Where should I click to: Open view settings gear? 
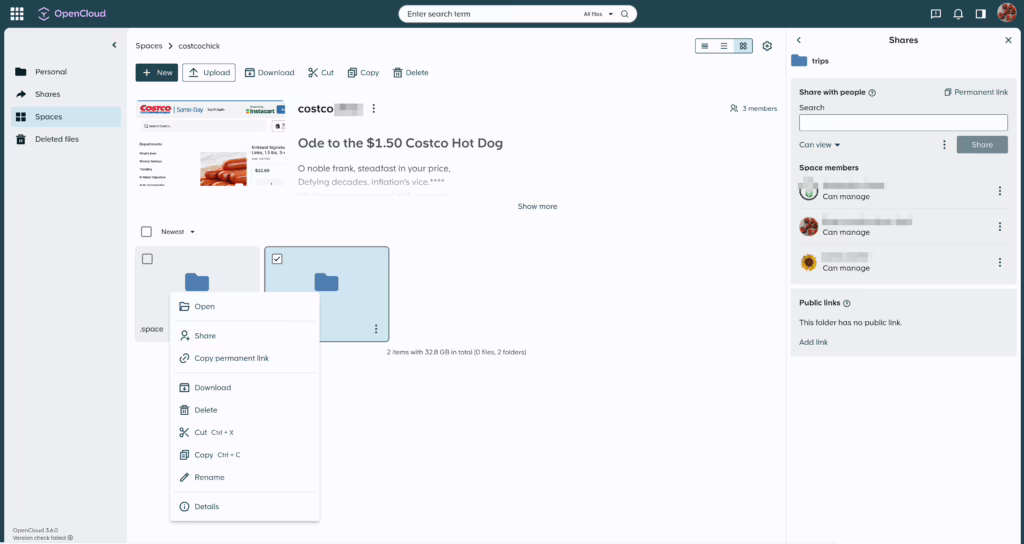tap(767, 46)
